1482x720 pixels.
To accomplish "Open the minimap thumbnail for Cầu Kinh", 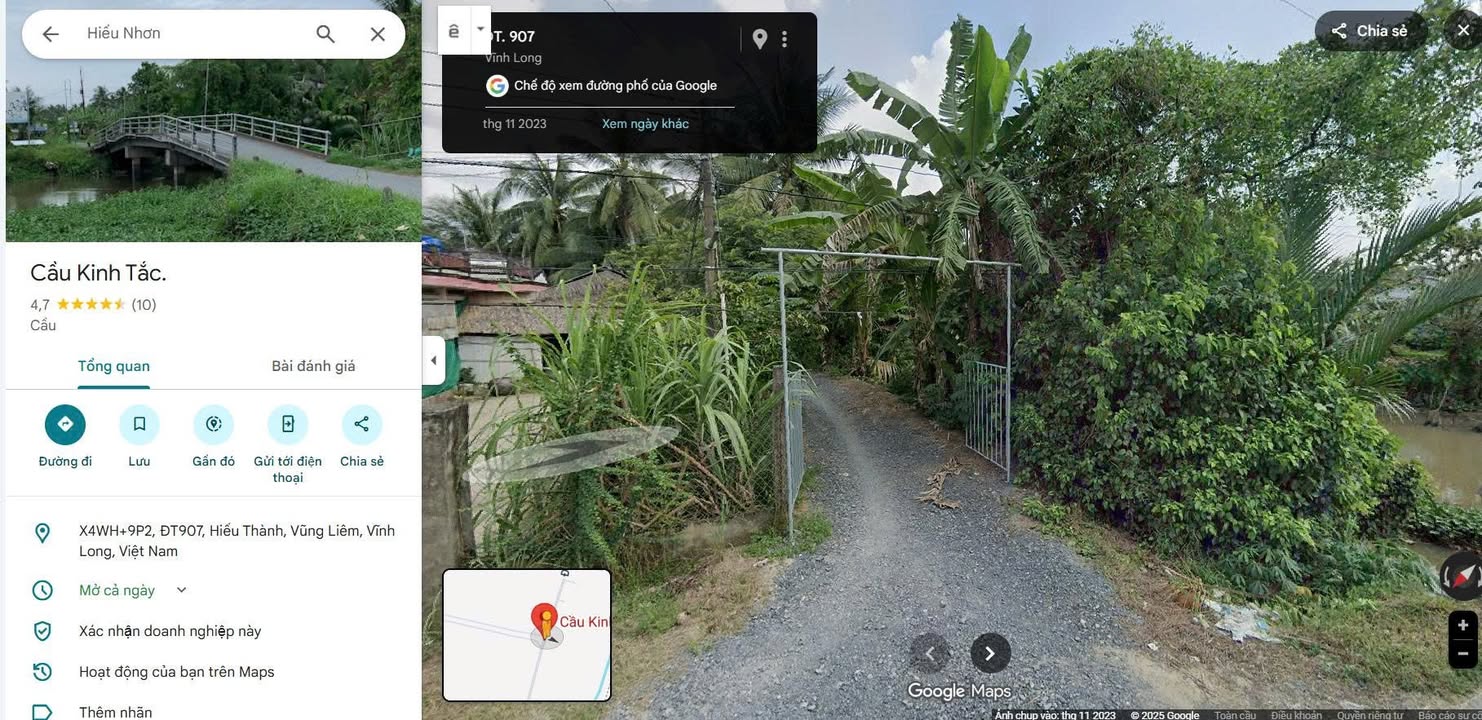I will (527, 635).
